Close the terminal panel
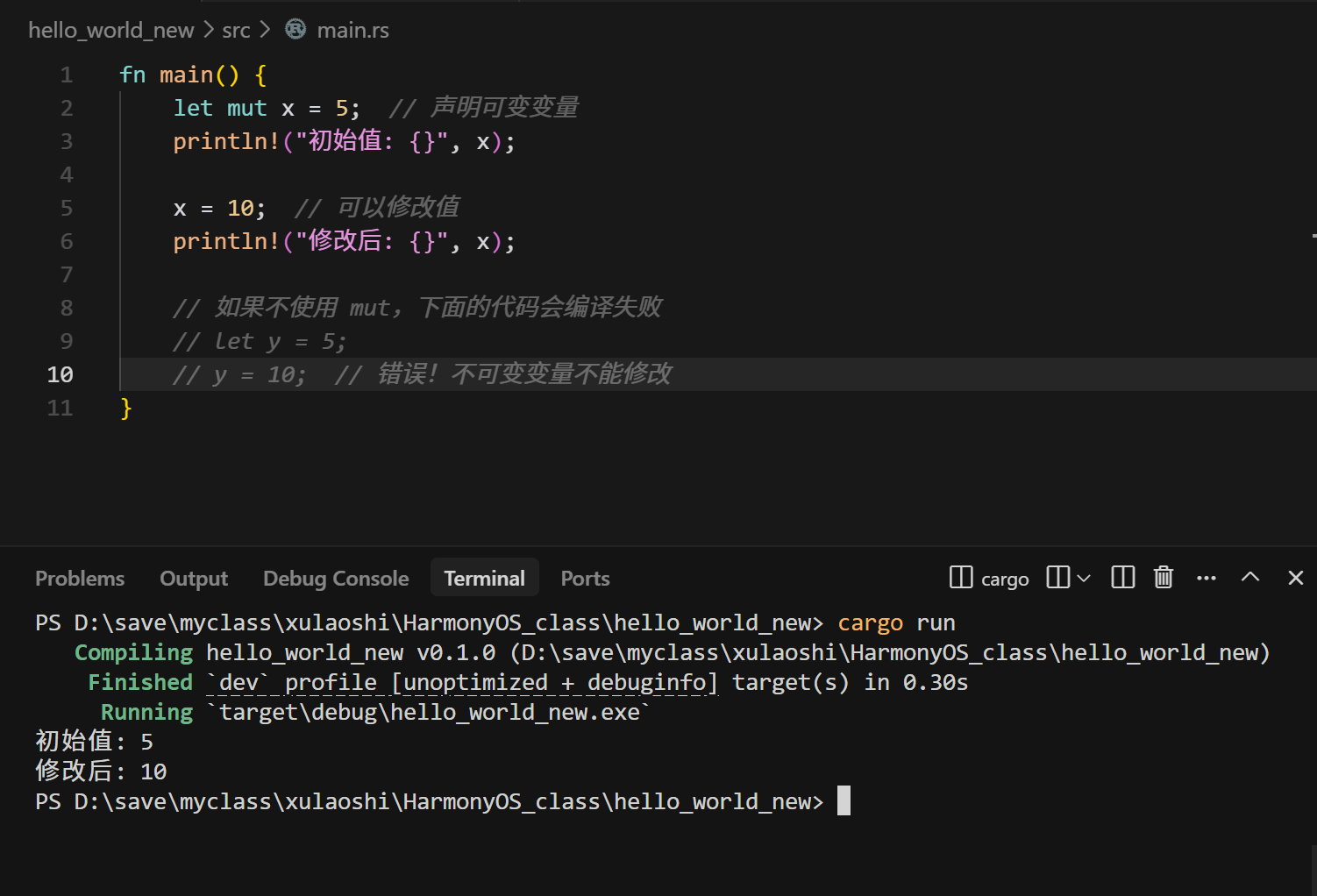This screenshot has height=896, width=1317. point(1296,578)
